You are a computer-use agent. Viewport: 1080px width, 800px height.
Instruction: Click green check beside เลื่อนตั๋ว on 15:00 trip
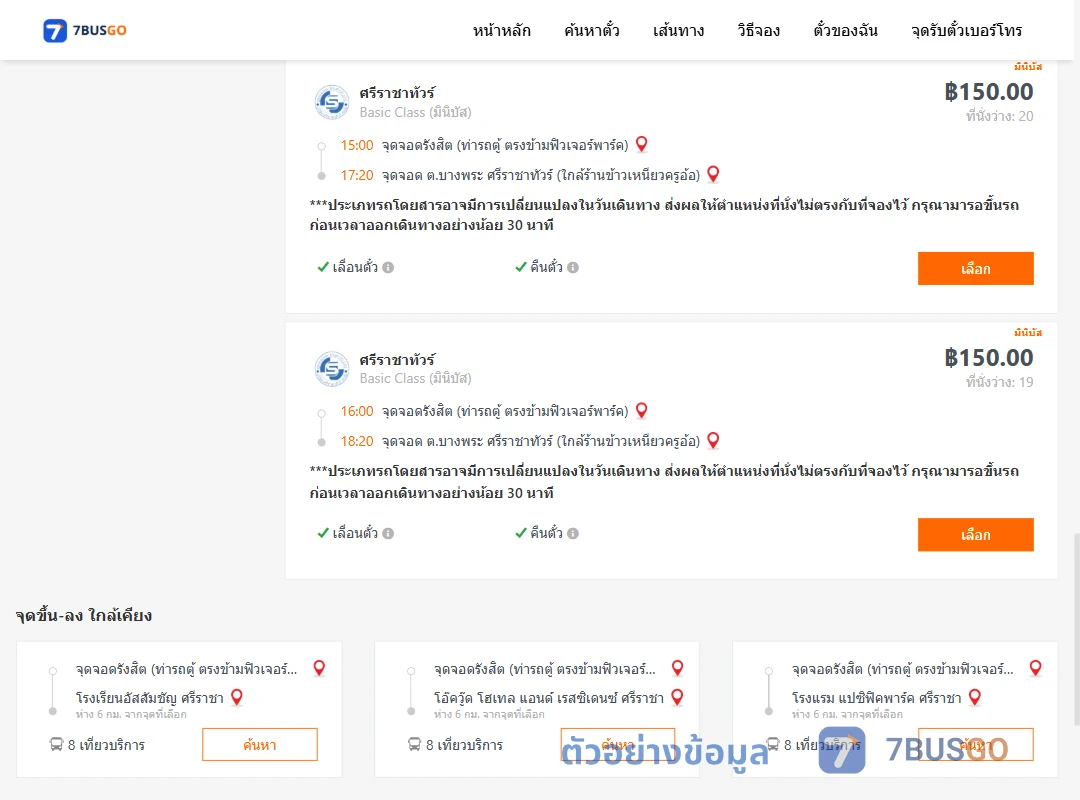tap(323, 267)
